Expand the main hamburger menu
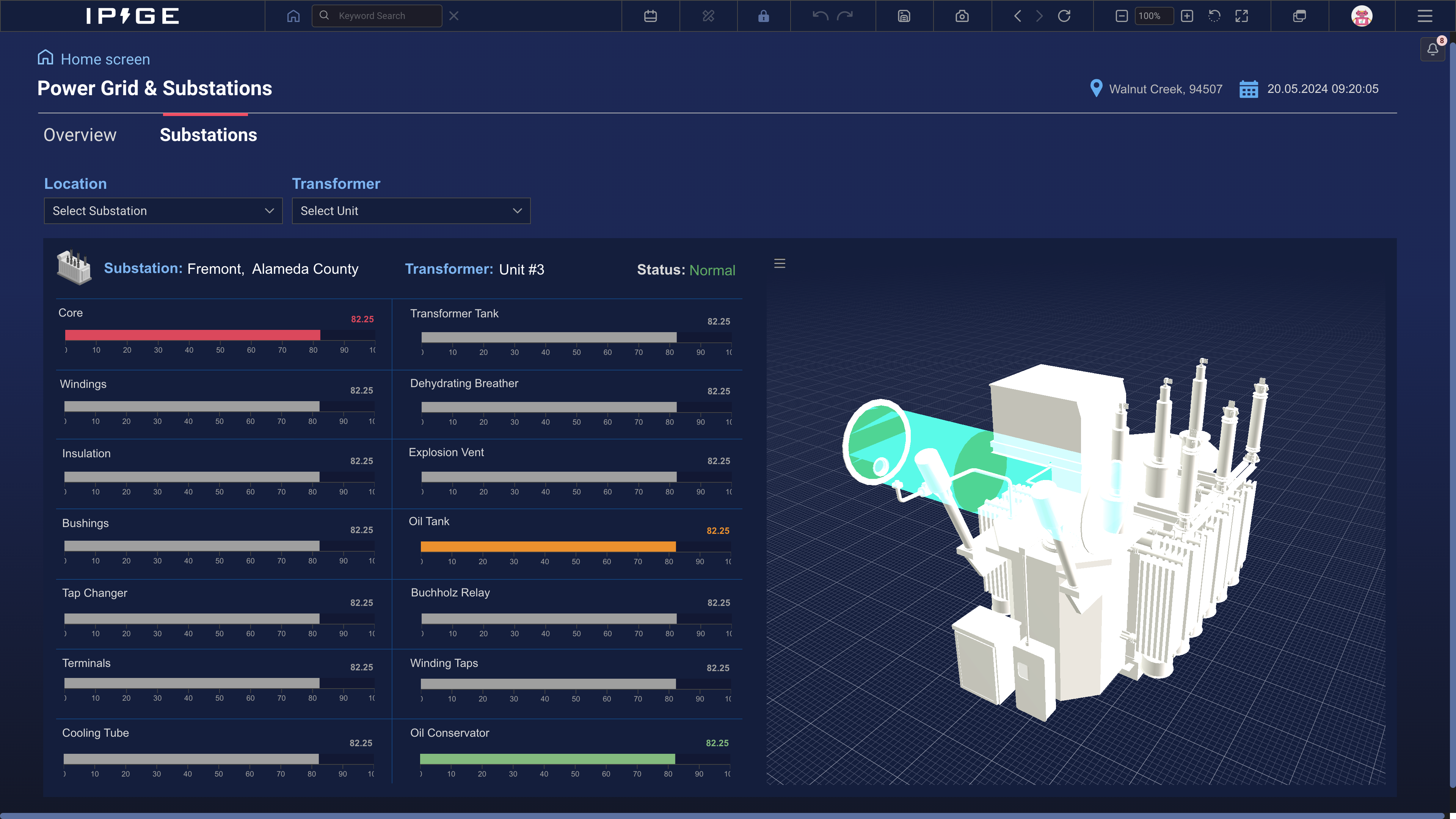1456x819 pixels. [1425, 16]
